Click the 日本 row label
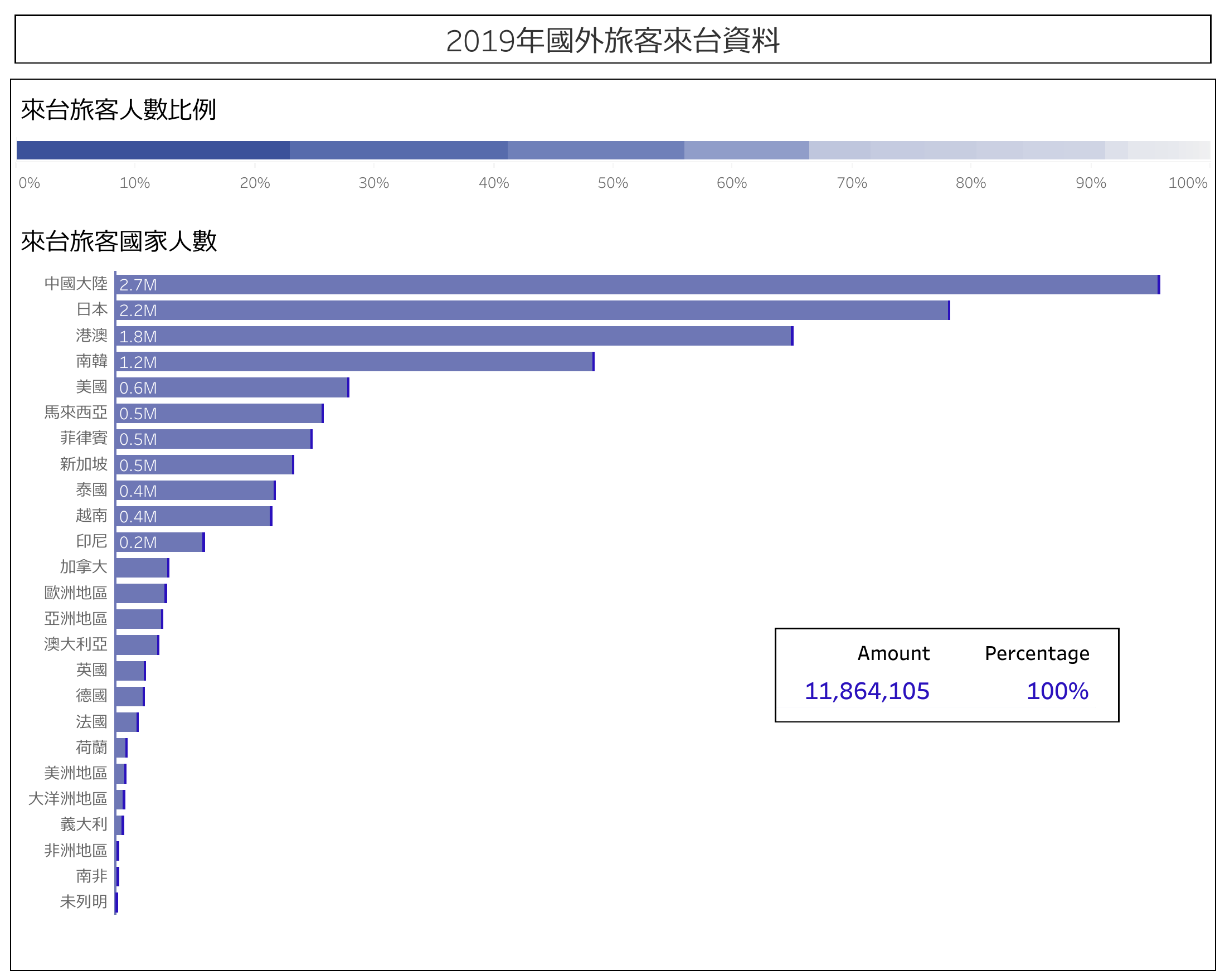This screenshot has height=980, width=1225. tap(91, 309)
